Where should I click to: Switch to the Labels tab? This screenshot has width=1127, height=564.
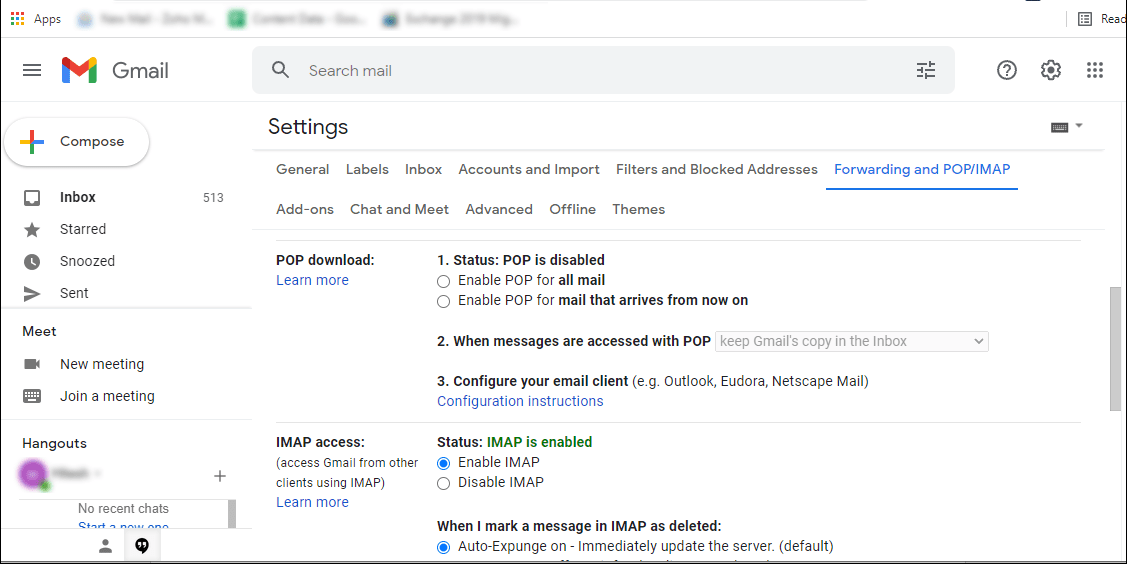[367, 170]
